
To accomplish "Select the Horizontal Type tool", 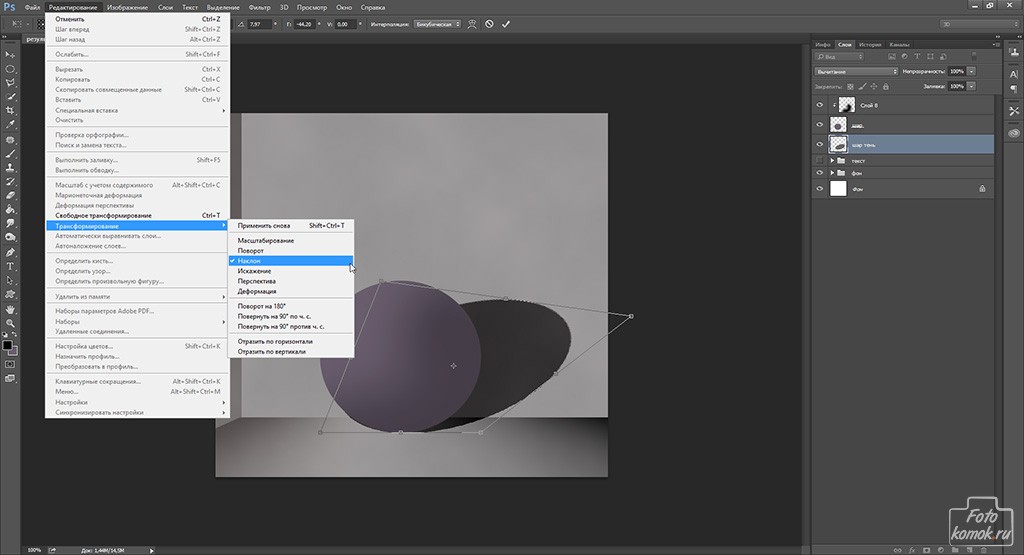I will 10,267.
